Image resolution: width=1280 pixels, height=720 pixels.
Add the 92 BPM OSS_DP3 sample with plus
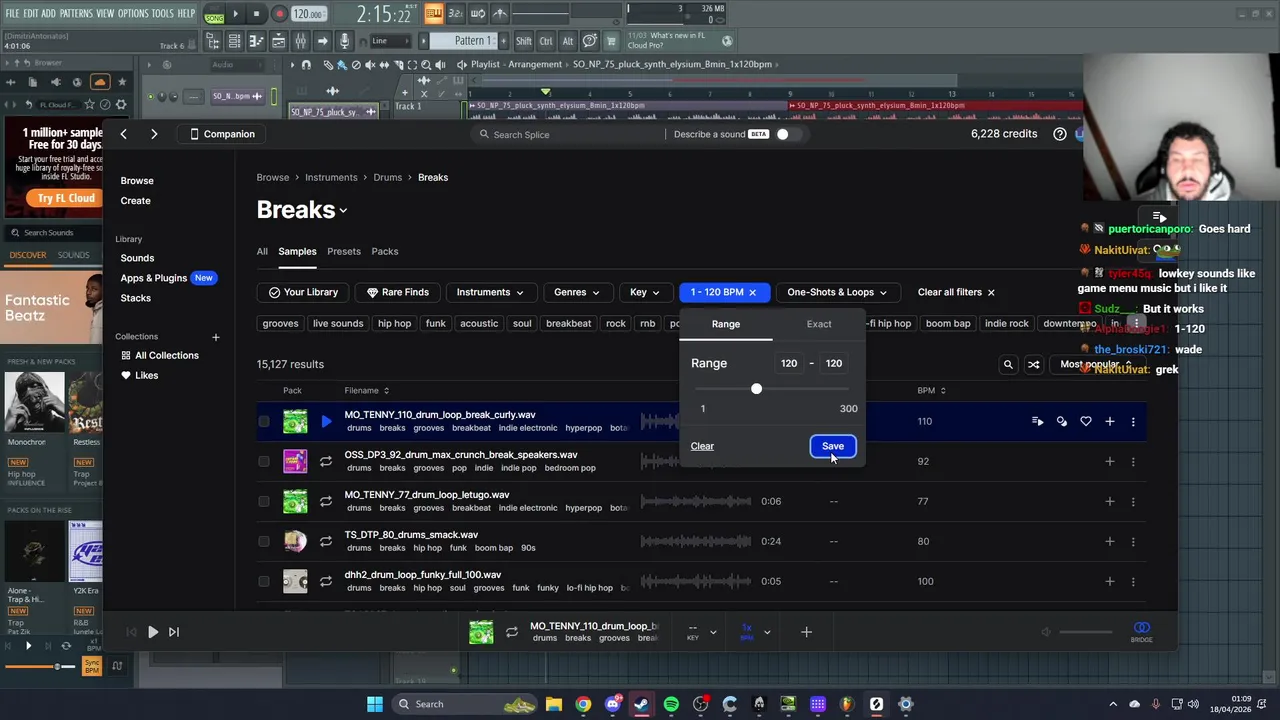coord(1110,461)
